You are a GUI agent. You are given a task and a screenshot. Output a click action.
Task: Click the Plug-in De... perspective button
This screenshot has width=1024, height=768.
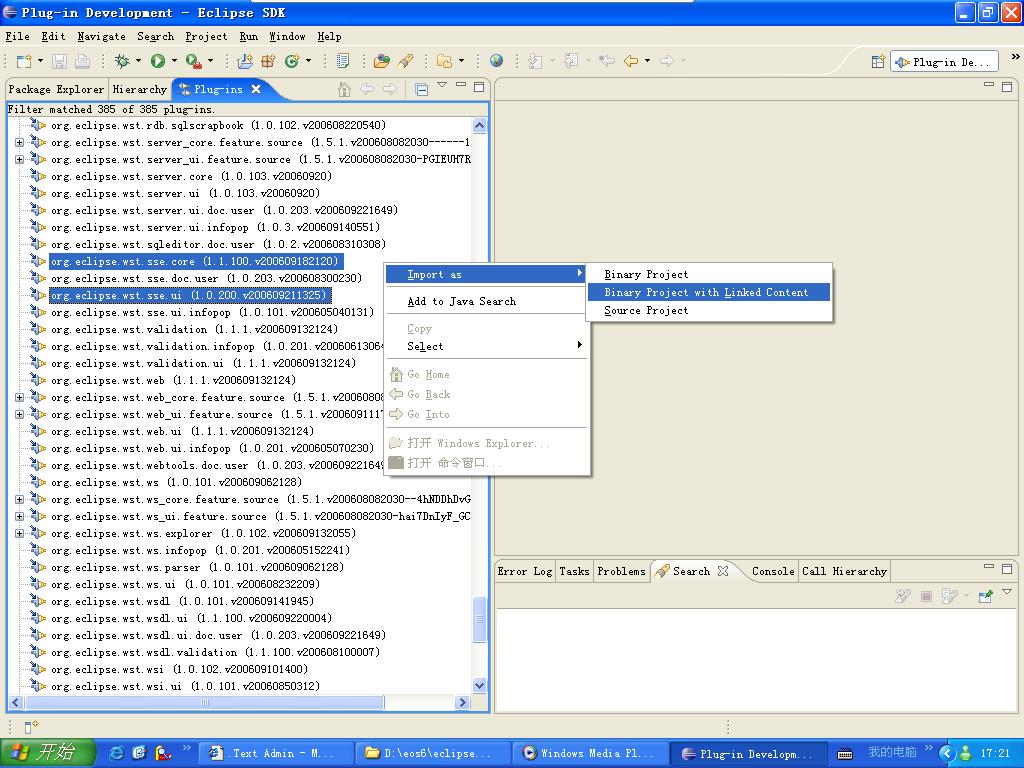945,62
